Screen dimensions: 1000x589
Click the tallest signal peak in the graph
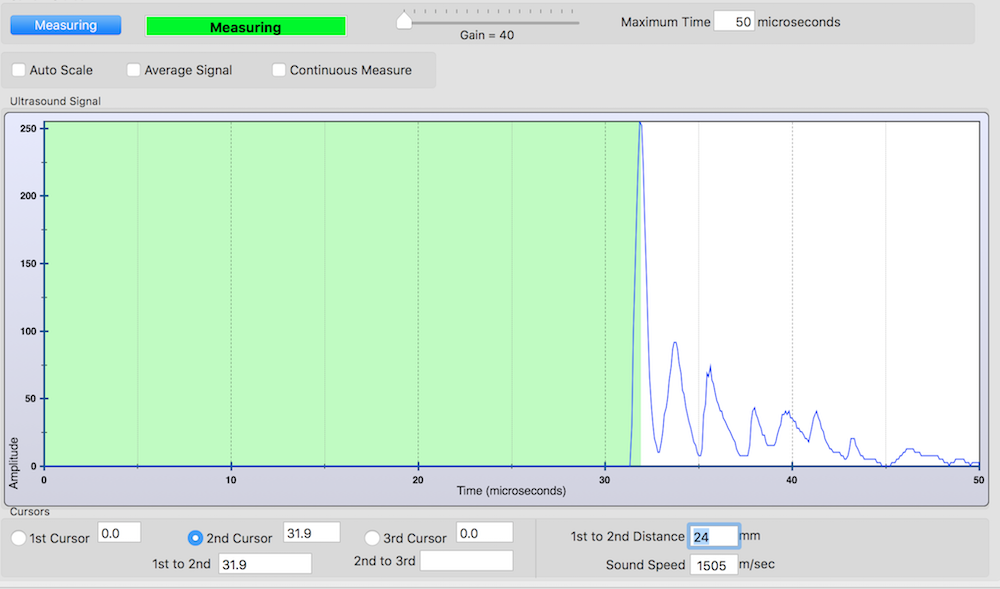[640, 125]
